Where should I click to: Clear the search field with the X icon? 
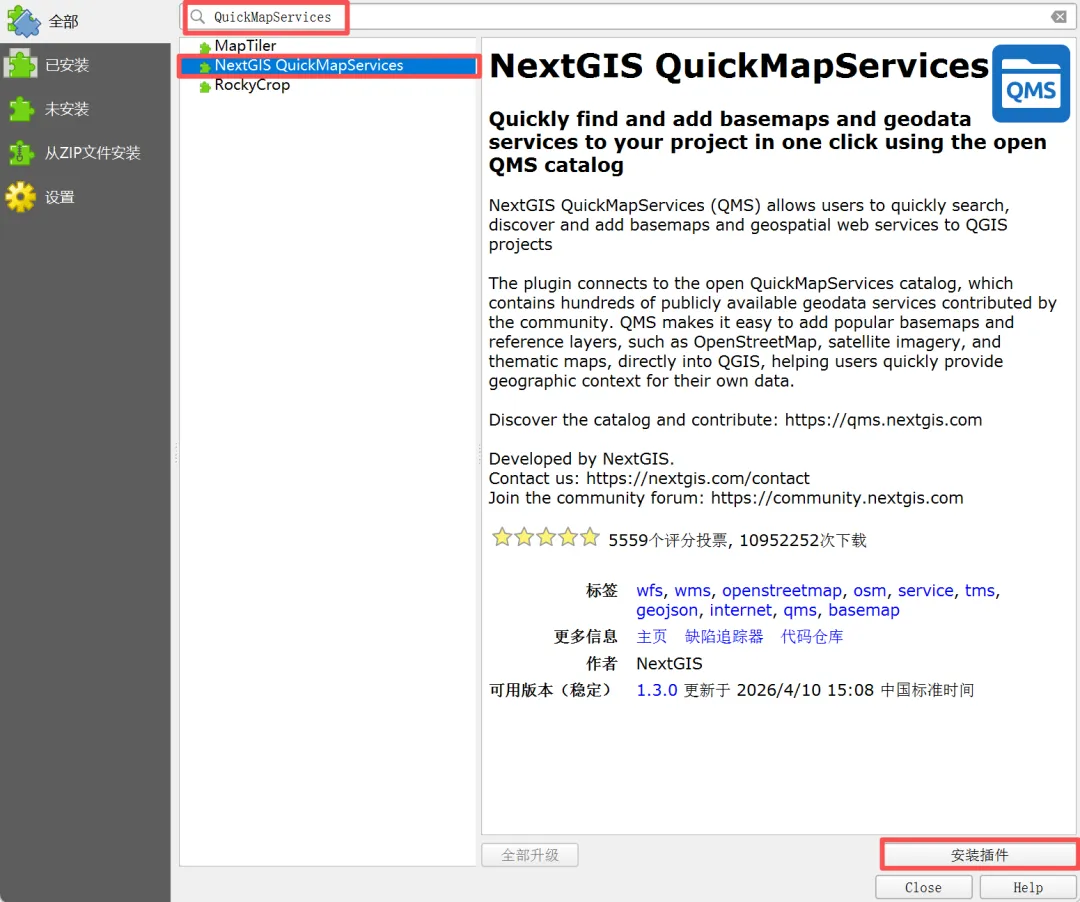[1059, 17]
